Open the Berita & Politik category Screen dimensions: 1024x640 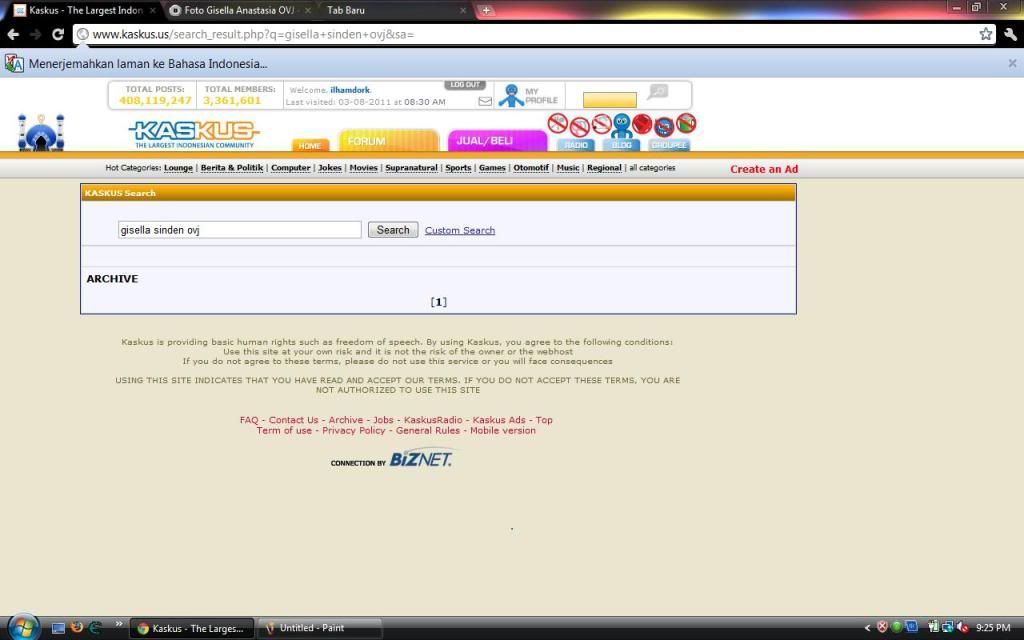(232, 168)
